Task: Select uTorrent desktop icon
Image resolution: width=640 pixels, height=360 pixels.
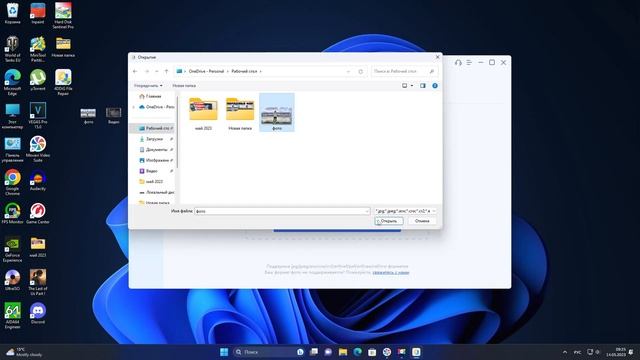Action: pyautogui.click(x=38, y=80)
